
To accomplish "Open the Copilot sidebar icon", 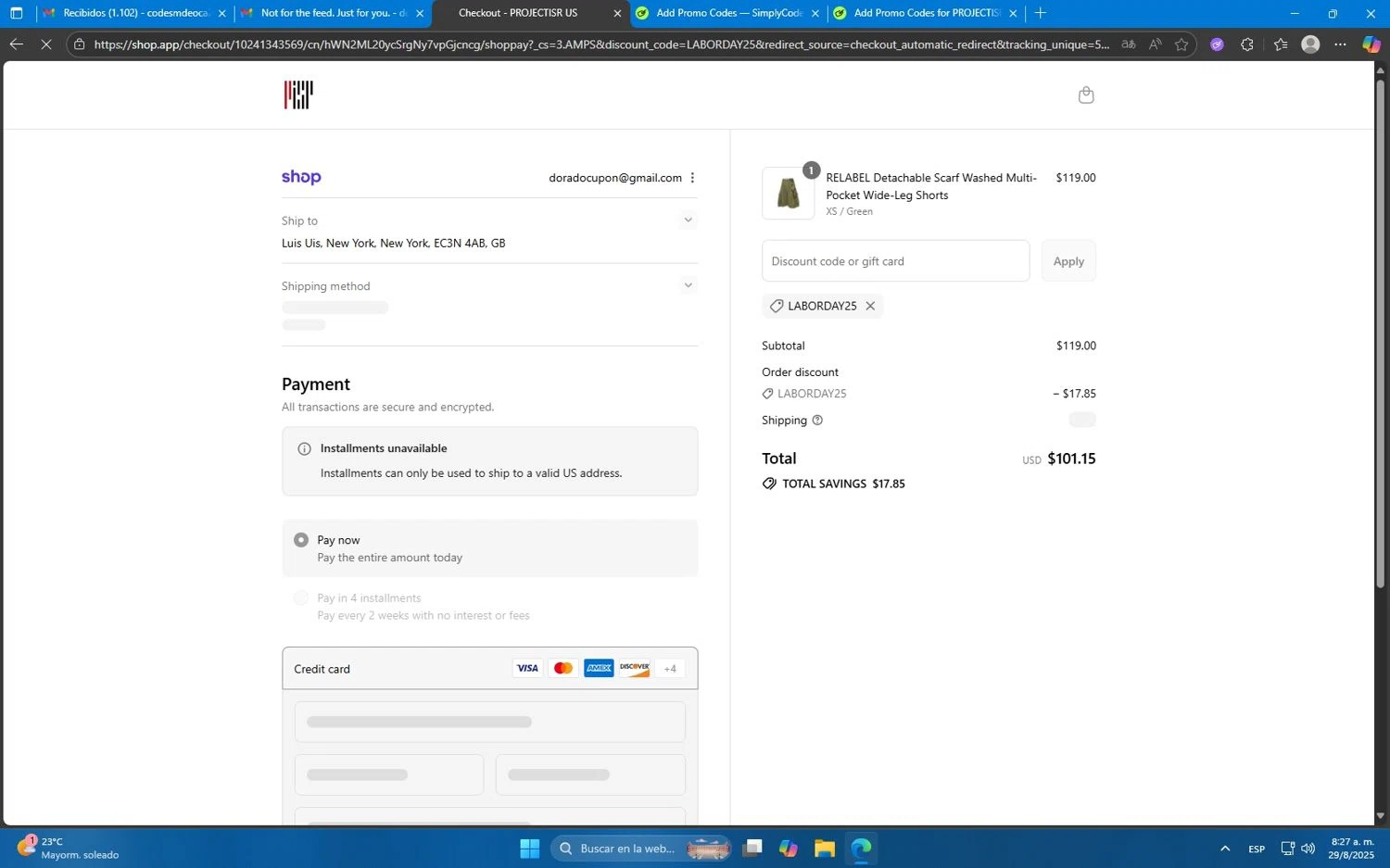I will (x=1371, y=44).
